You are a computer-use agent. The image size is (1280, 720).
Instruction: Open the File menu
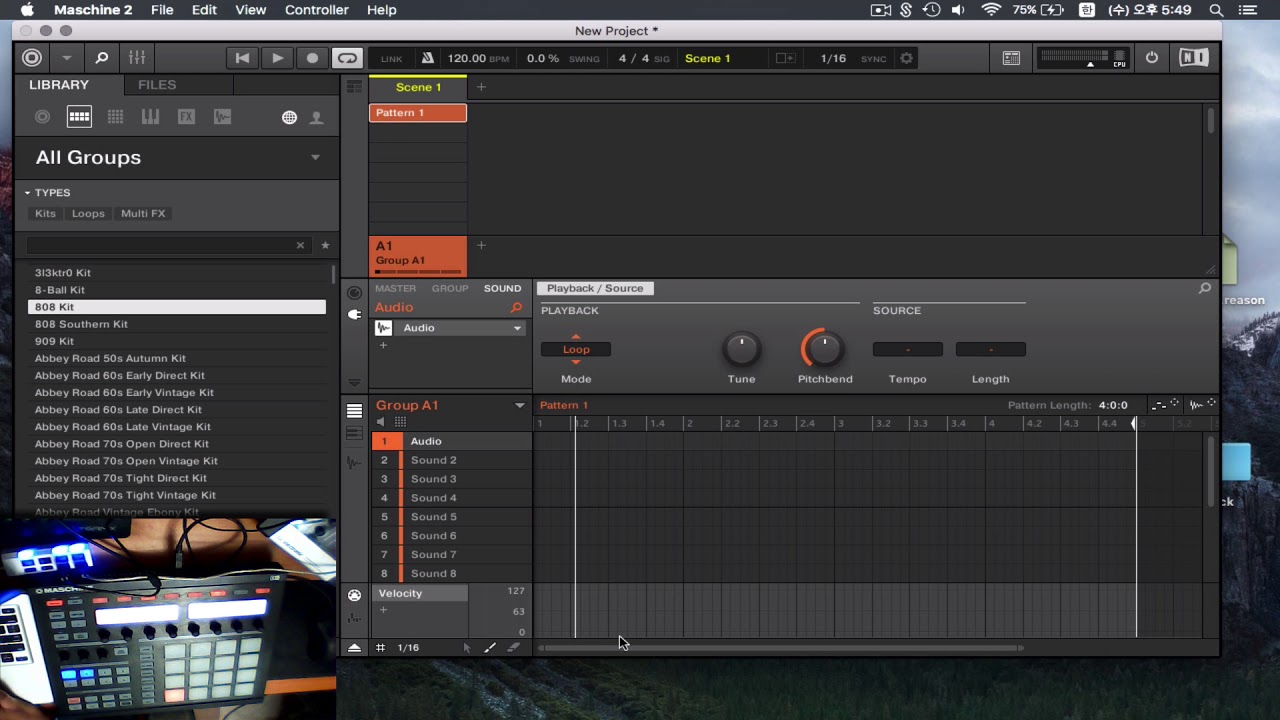(x=162, y=10)
